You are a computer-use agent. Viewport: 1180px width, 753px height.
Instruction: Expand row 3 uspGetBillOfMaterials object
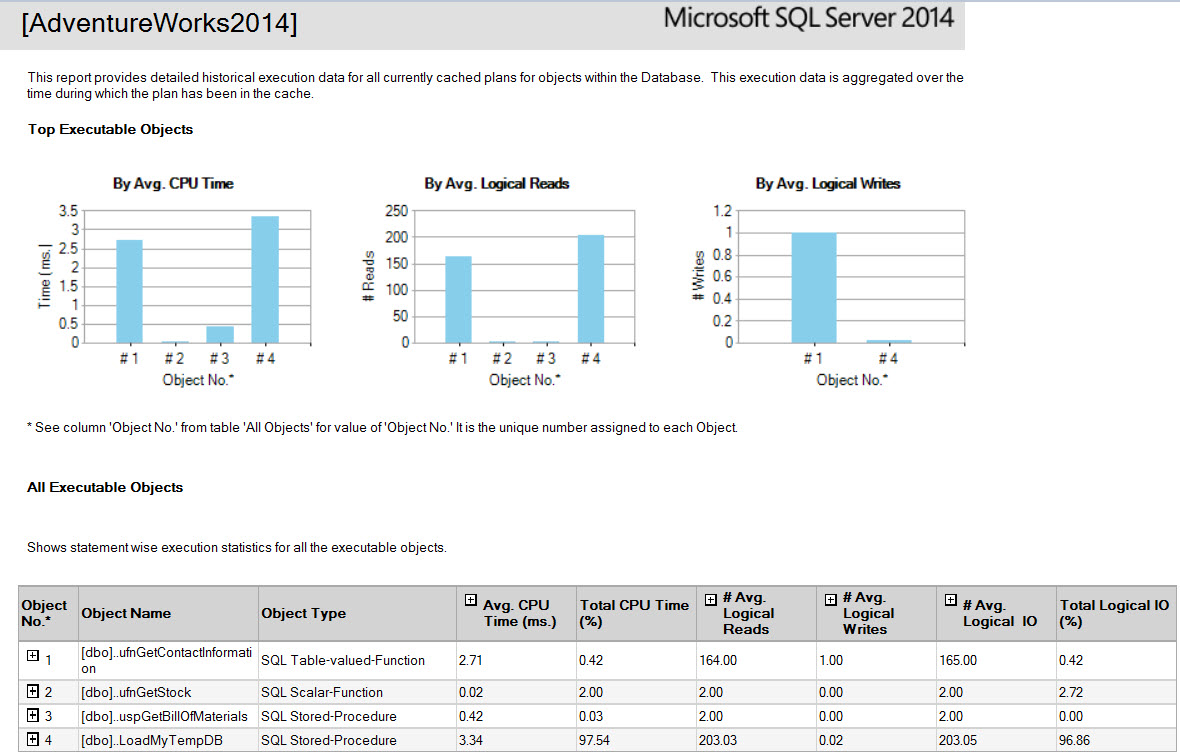coord(32,715)
